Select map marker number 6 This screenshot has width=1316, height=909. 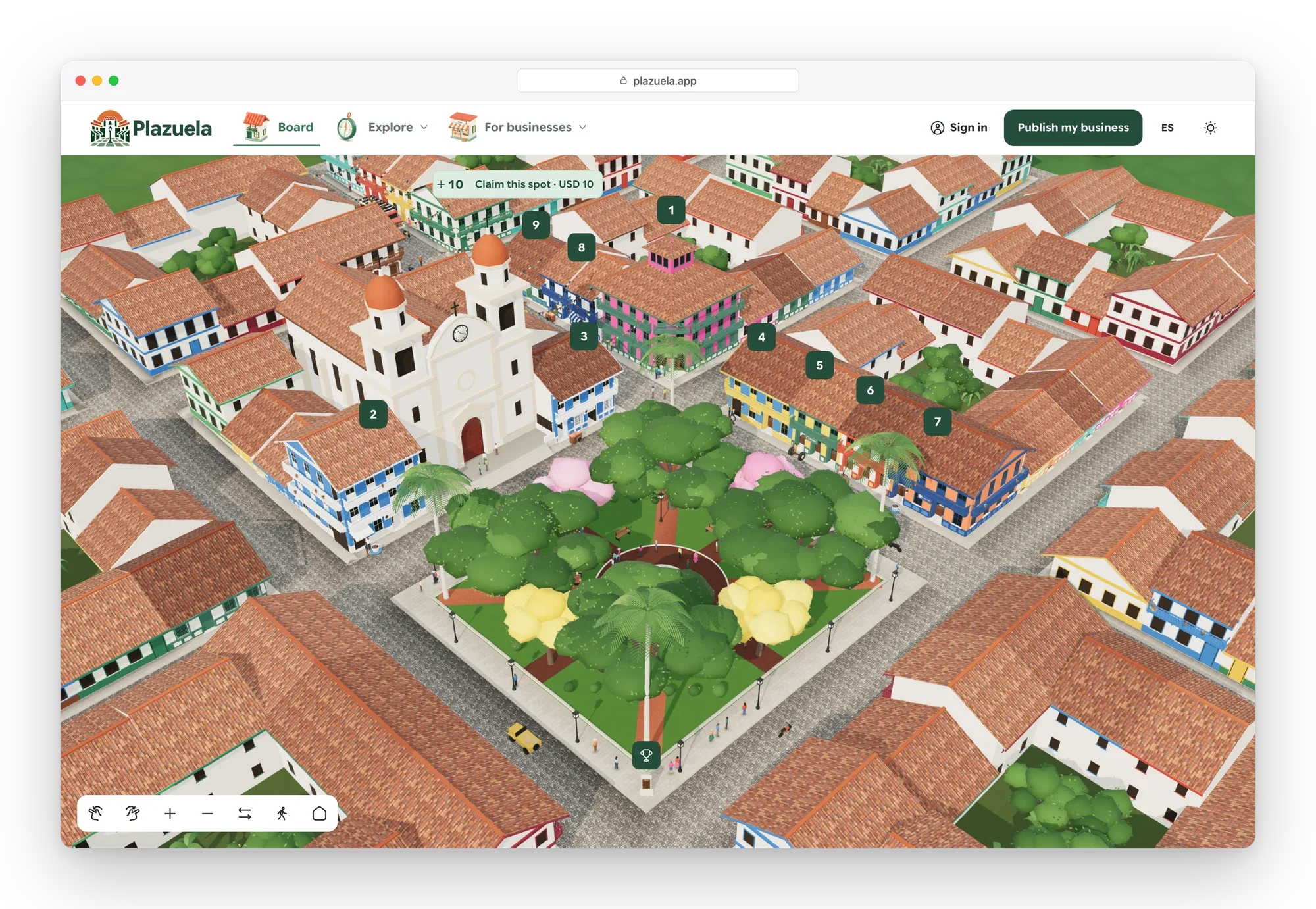(x=870, y=390)
